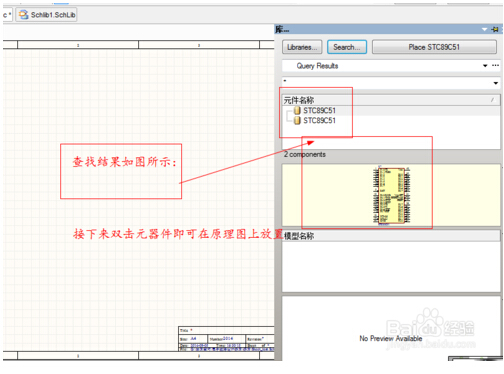Click the Schlib1.SchLib tab icon

(x=23, y=15)
